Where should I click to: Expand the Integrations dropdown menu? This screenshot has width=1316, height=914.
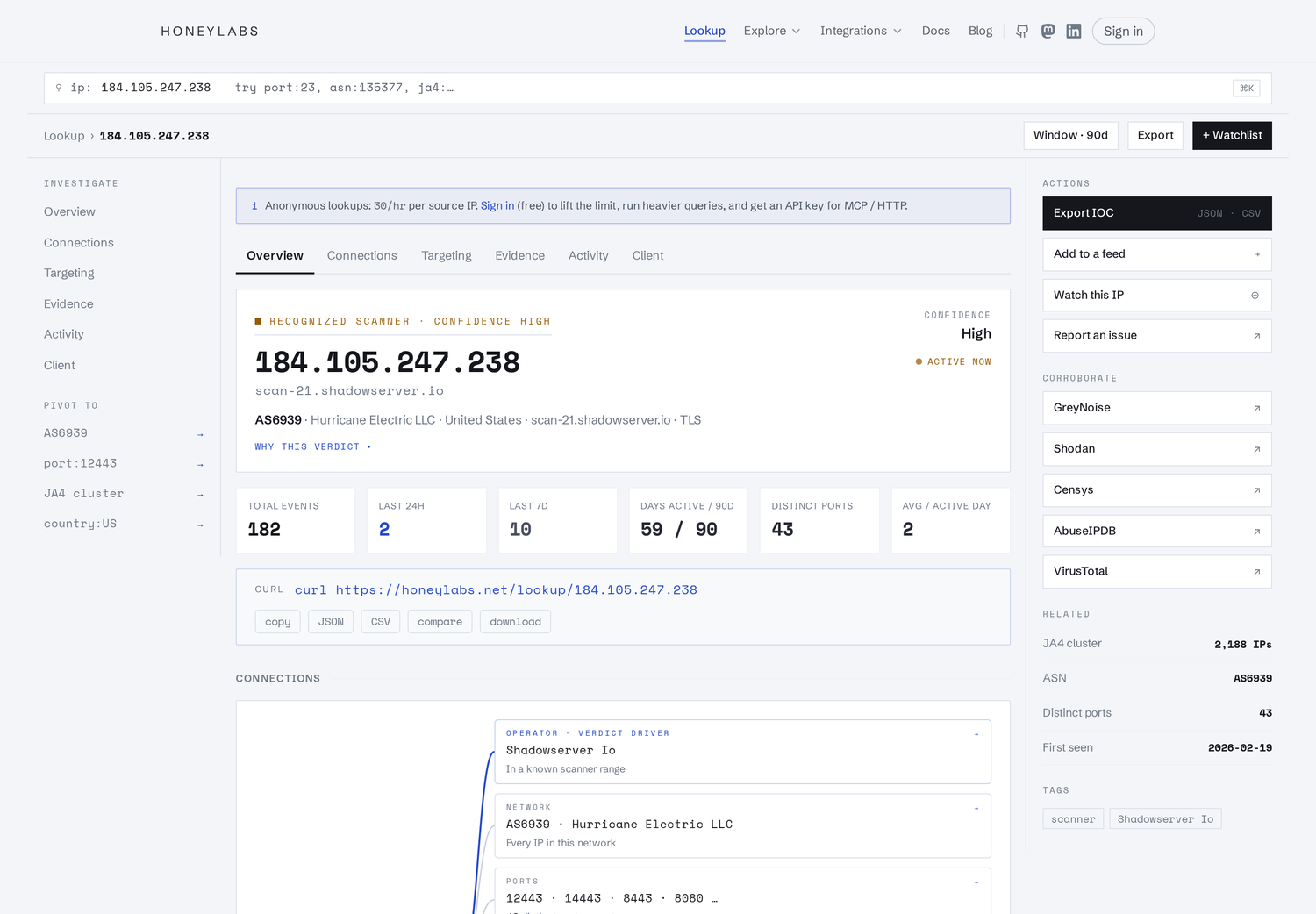861,31
